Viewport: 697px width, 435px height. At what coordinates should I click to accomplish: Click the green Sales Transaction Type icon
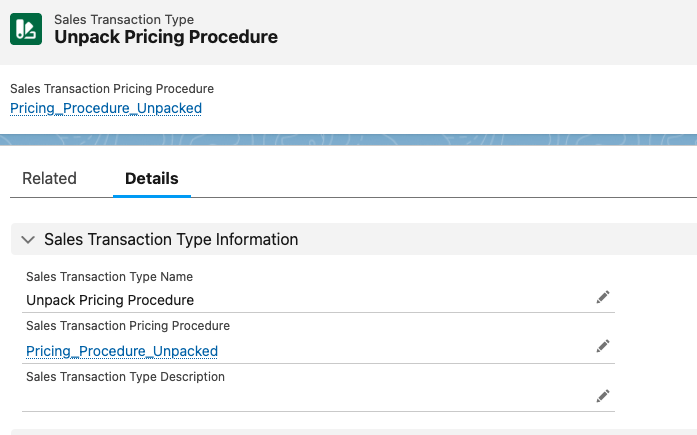[x=27, y=28]
